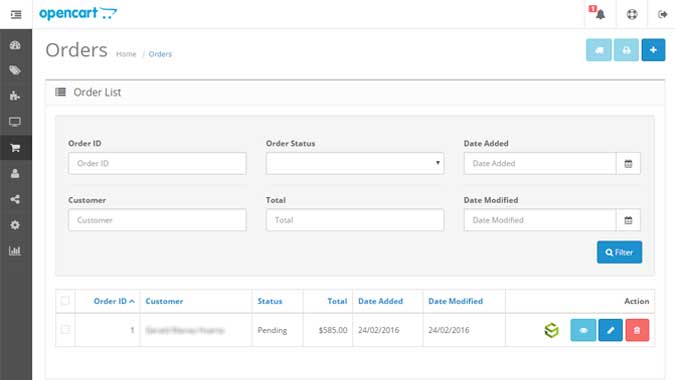This screenshot has height=380, width=675.
Task: Sort by Date Added column header
Action: click(381, 301)
